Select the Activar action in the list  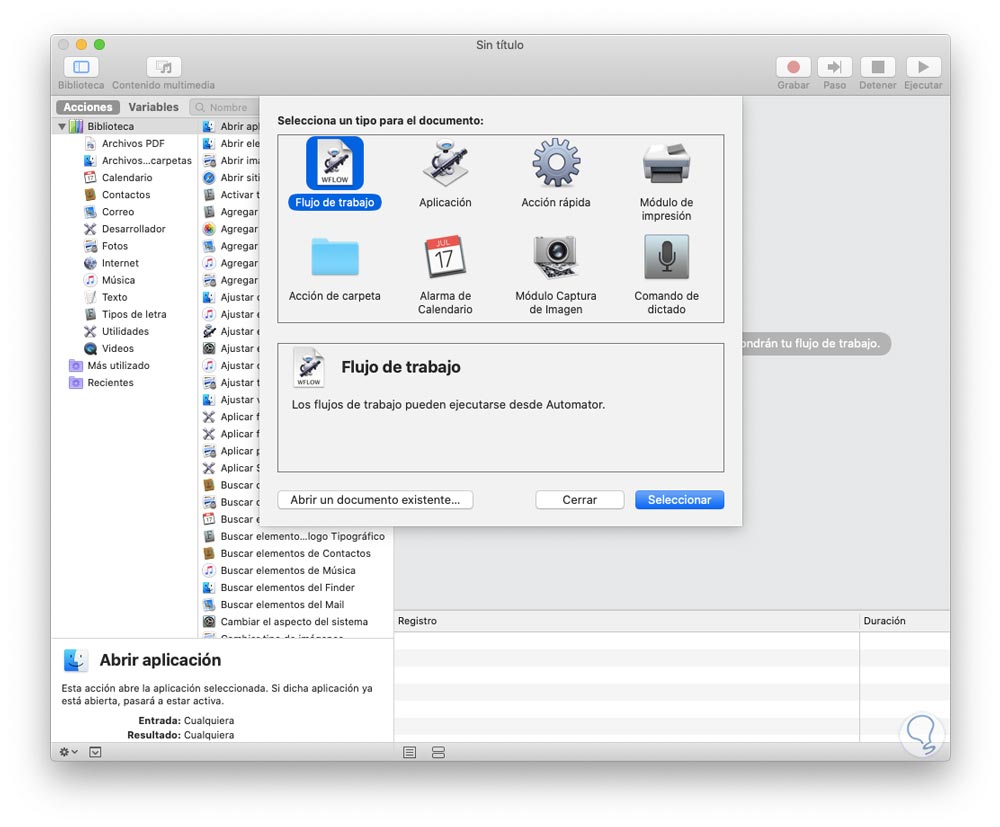coord(231,194)
